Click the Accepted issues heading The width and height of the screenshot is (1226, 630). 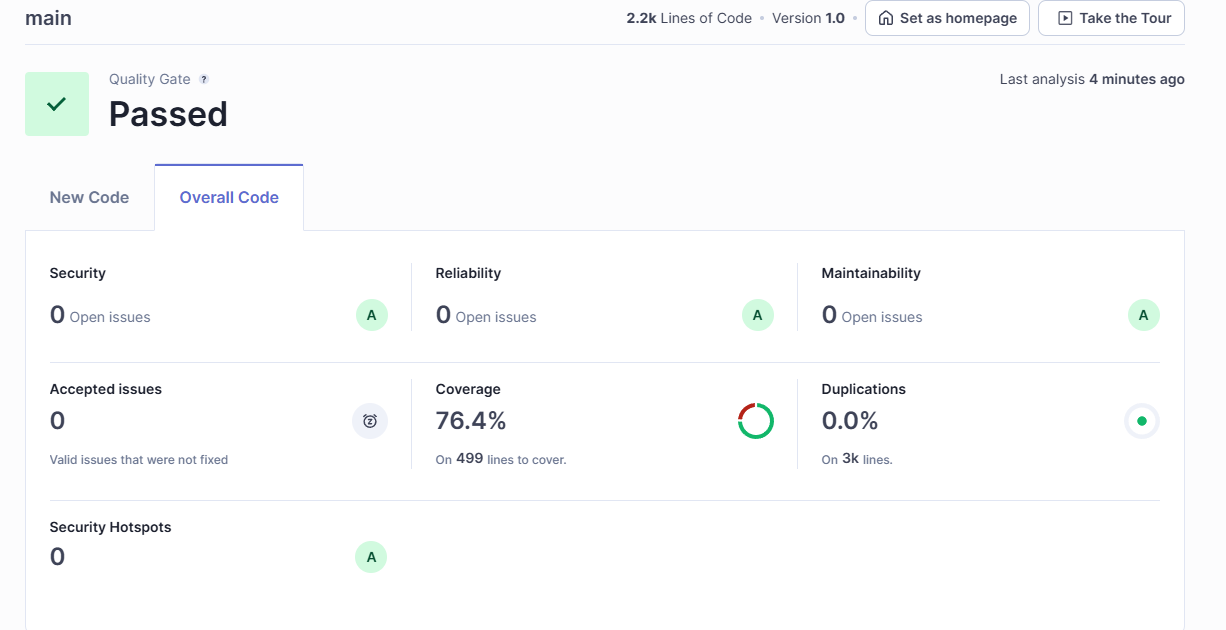(106, 389)
